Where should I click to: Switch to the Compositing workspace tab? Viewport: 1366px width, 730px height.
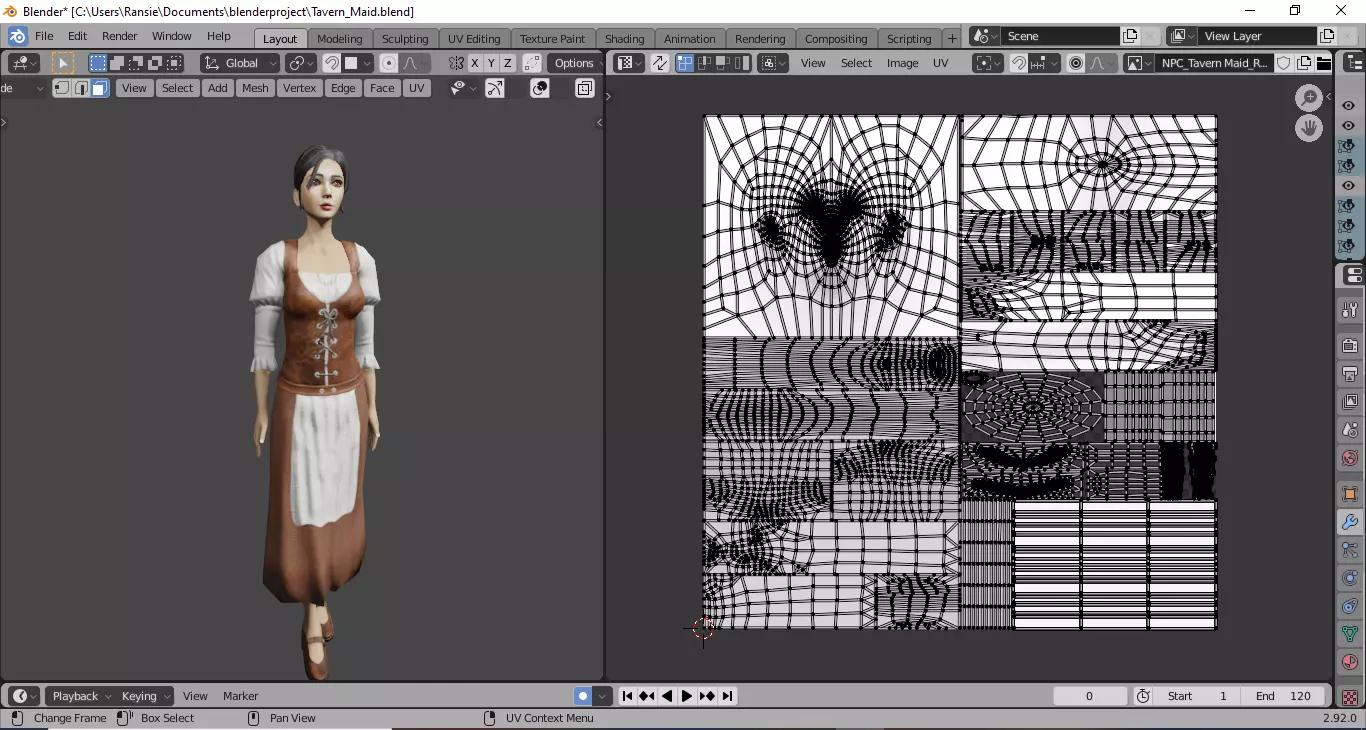836,39
